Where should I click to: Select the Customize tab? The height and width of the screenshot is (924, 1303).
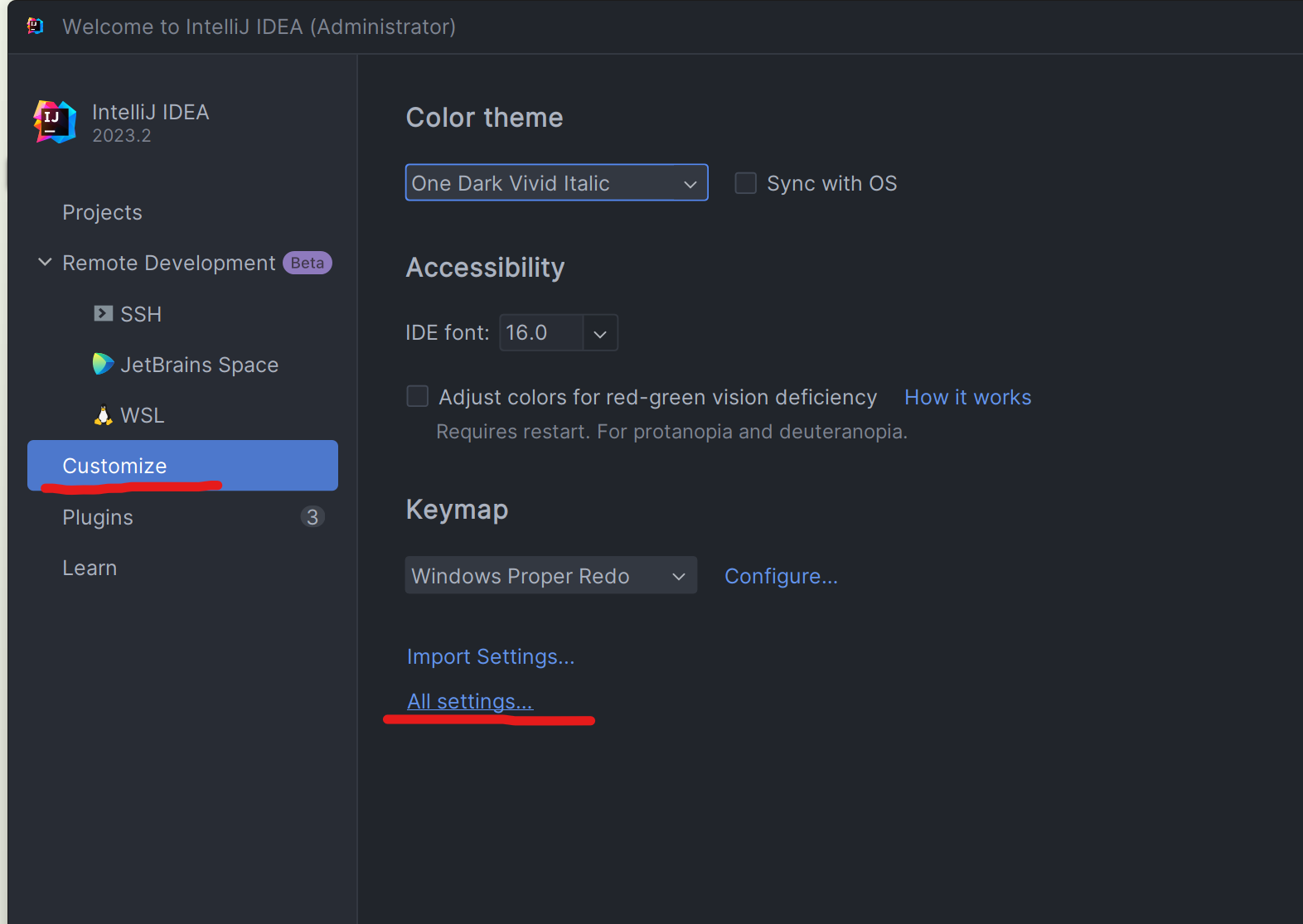coord(182,466)
